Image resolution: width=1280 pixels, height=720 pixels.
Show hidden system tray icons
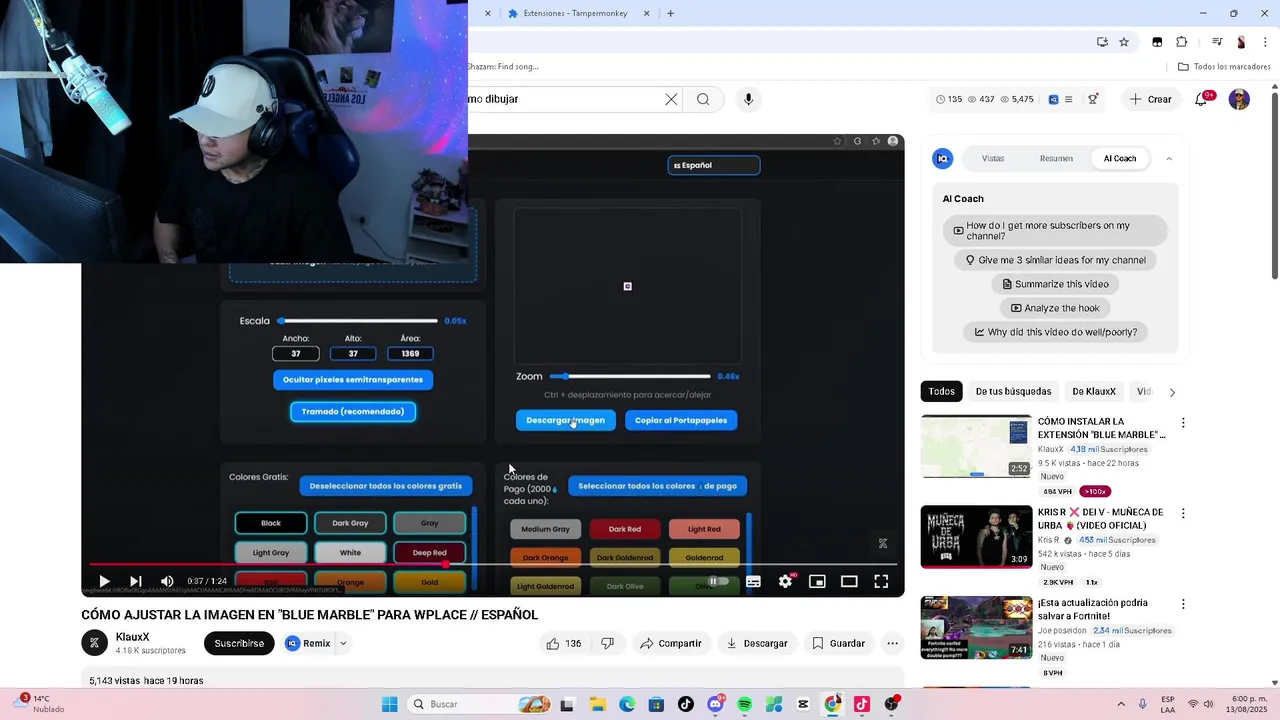coord(1120,704)
